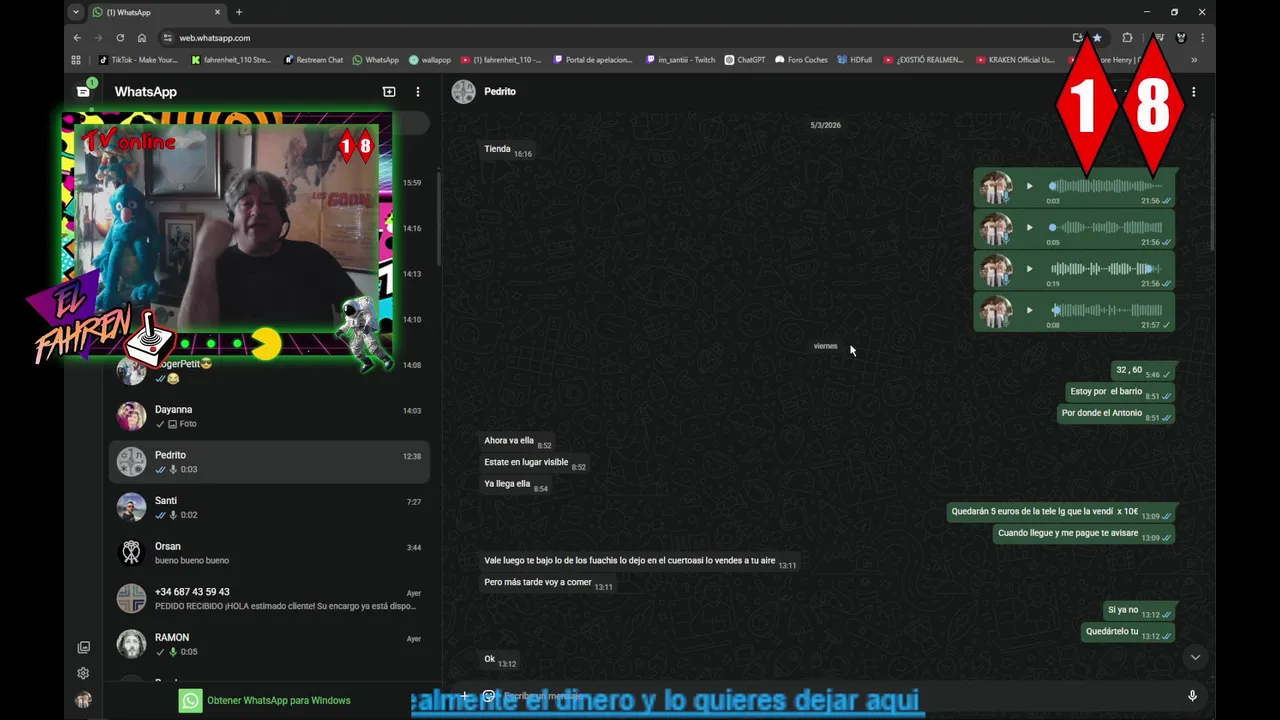This screenshot has width=1280, height=720.
Task: Open the Restream Chat bookmark
Action: pos(314,60)
